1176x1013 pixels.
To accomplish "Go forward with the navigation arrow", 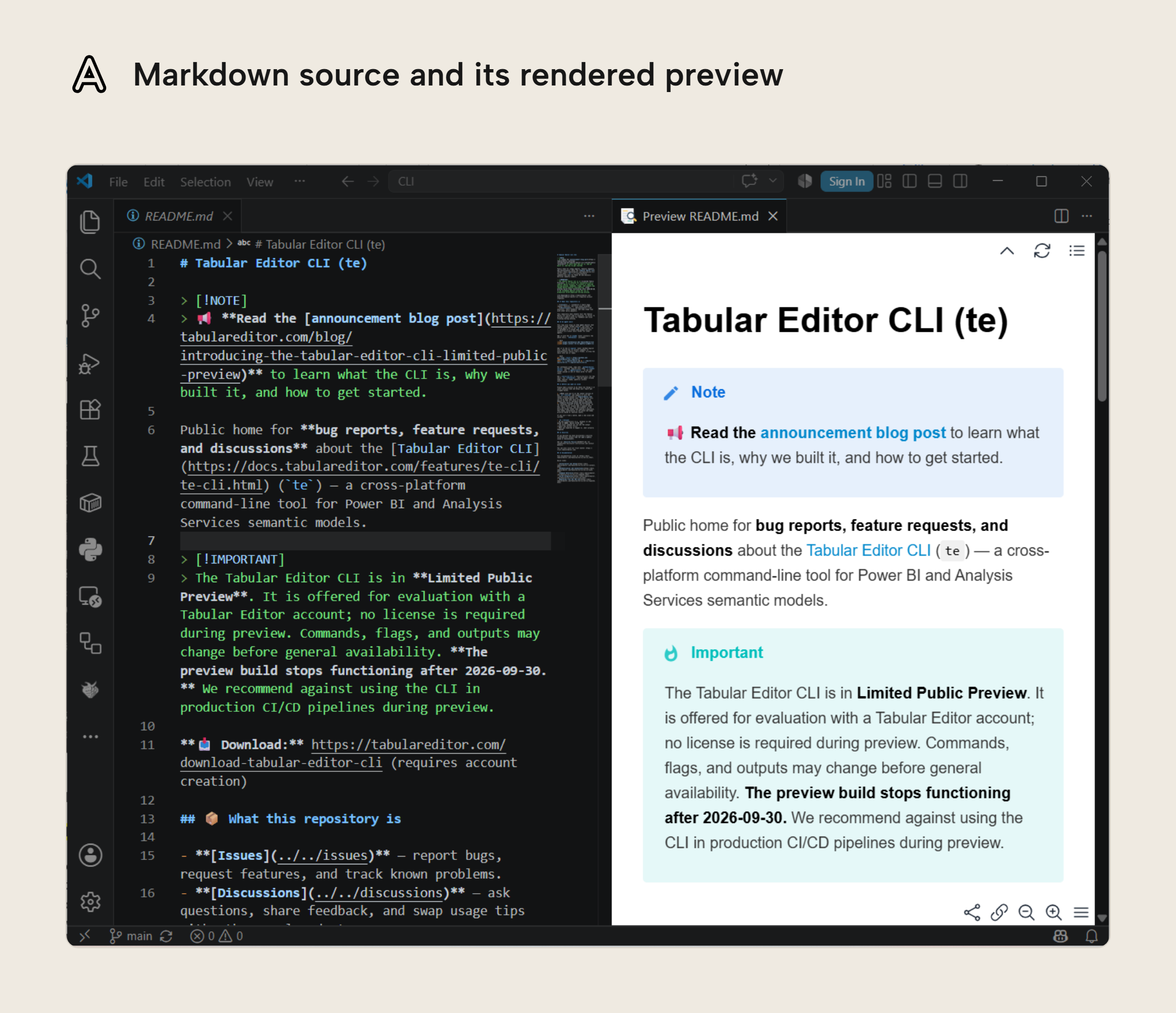I will point(373,181).
